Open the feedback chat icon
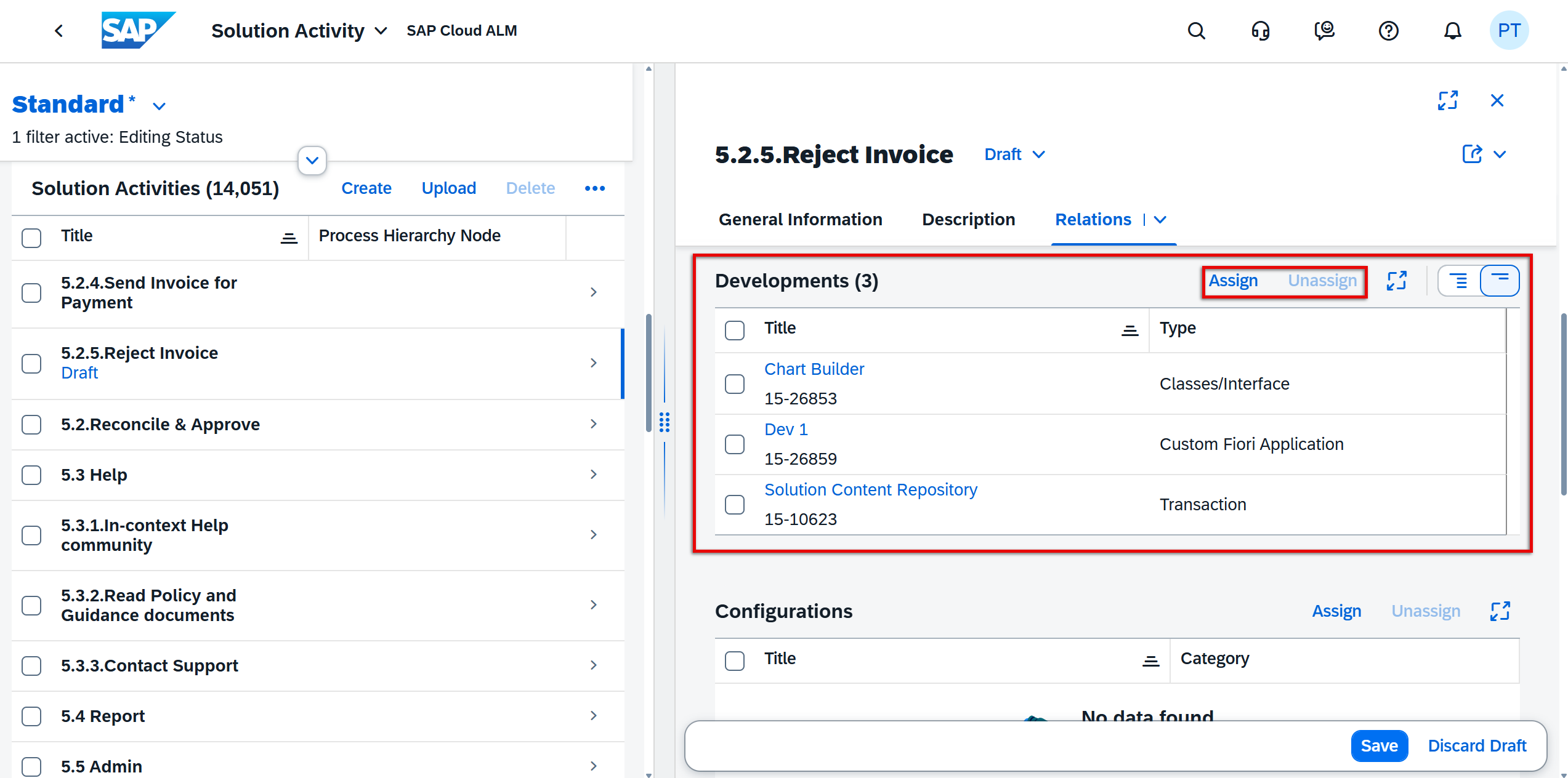The height and width of the screenshot is (778, 1568). (1324, 31)
